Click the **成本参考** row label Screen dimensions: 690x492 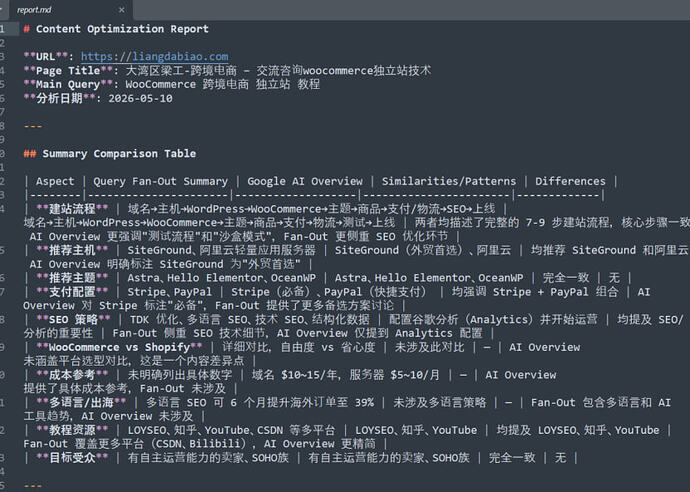click(72, 375)
